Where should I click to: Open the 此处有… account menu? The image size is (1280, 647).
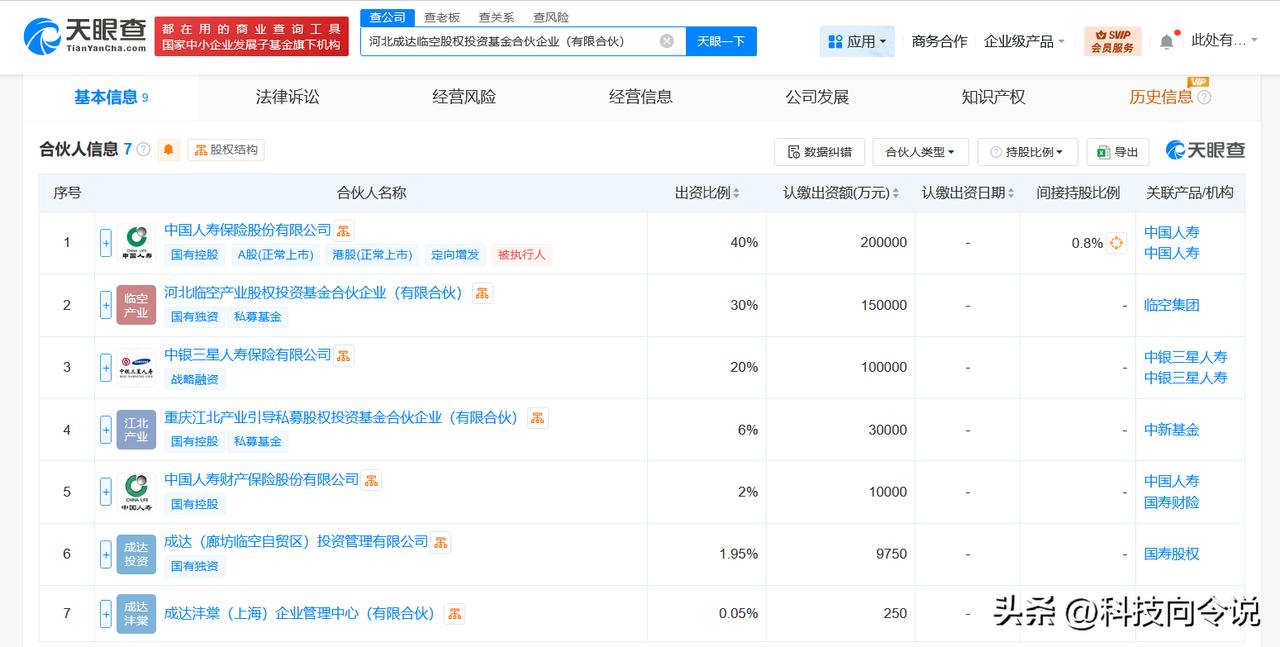pyautogui.click(x=1225, y=40)
